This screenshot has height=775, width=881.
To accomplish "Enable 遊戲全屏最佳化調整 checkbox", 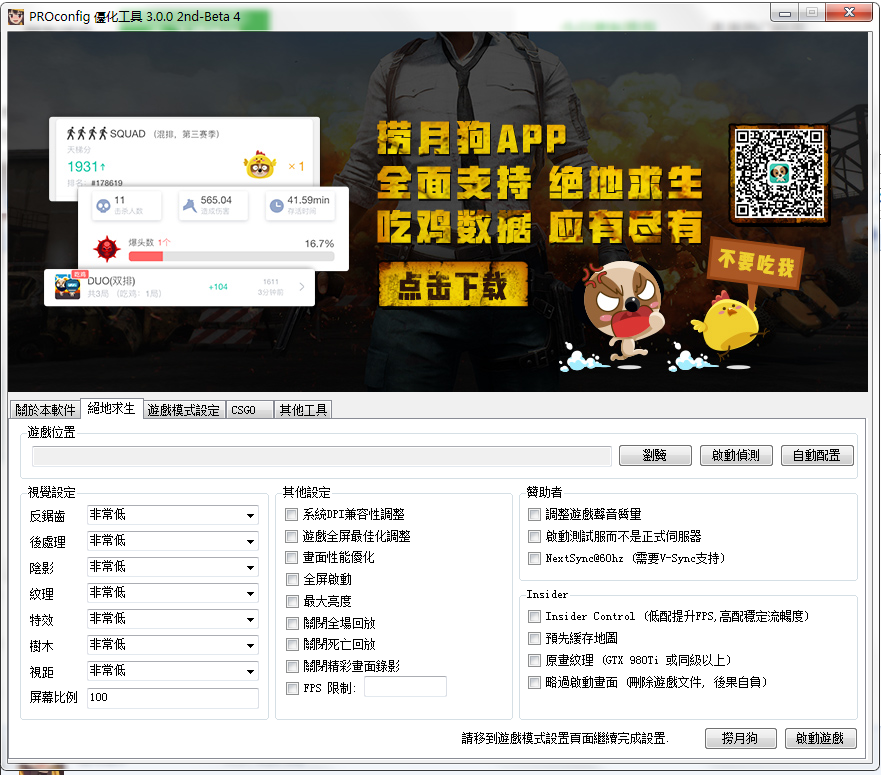I will tap(292, 536).
